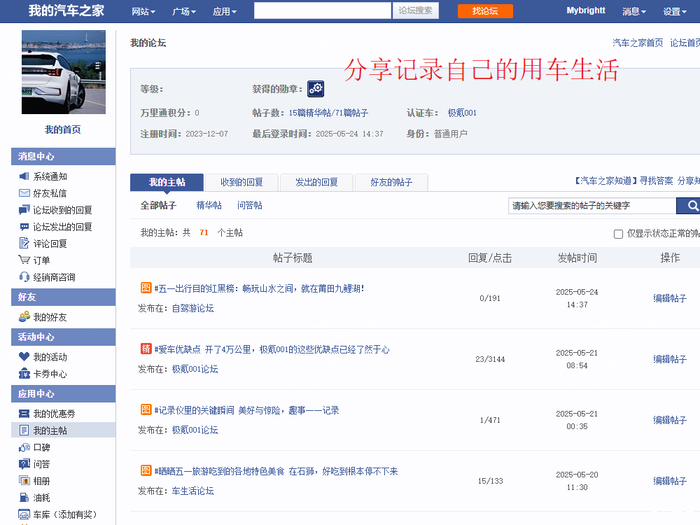Click the My Friends people icon

pos(25,317)
